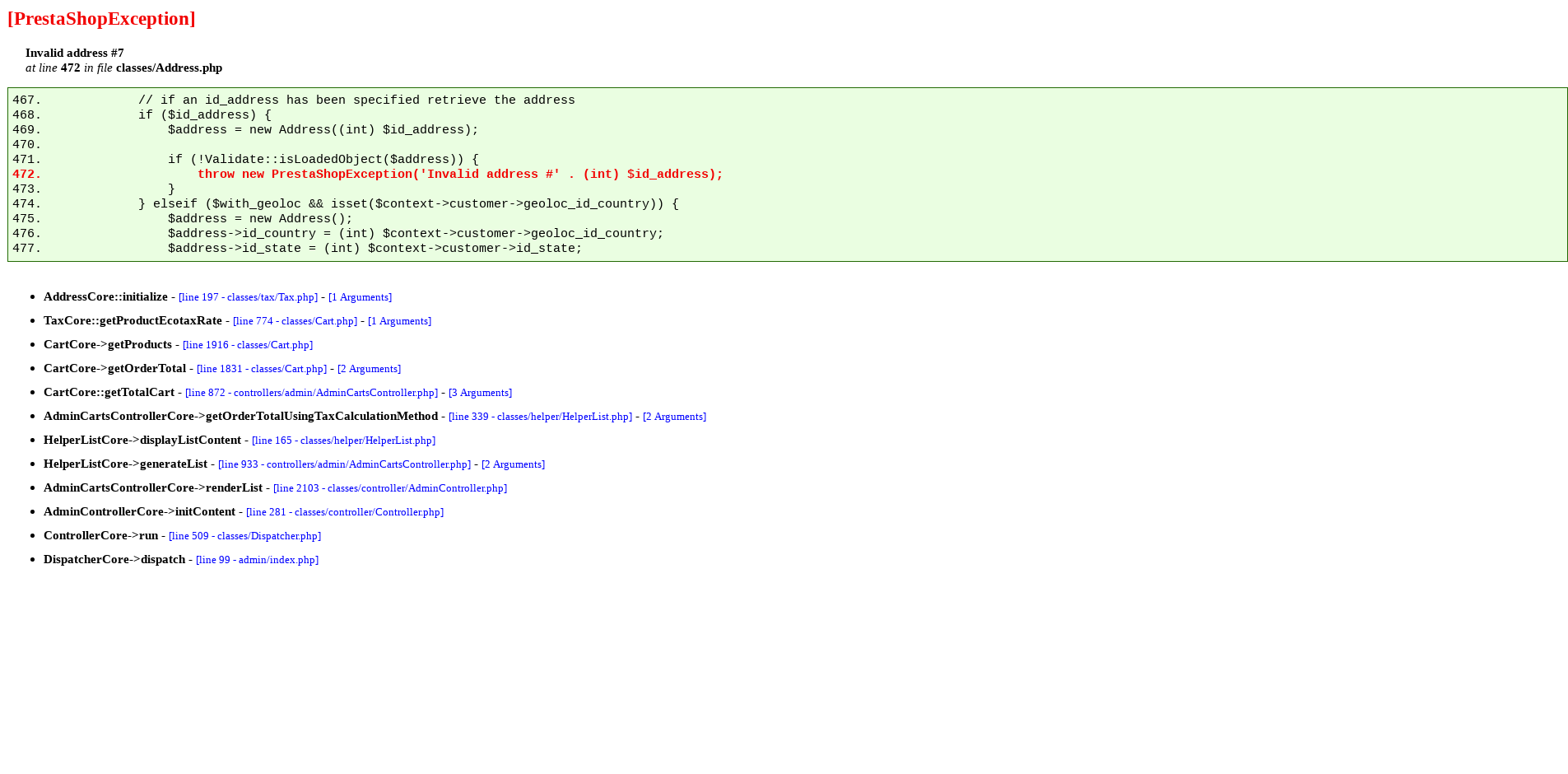1568x774 pixels.
Task: Click the AdminControllerCore->initContent trace entry
Action: coord(139,511)
